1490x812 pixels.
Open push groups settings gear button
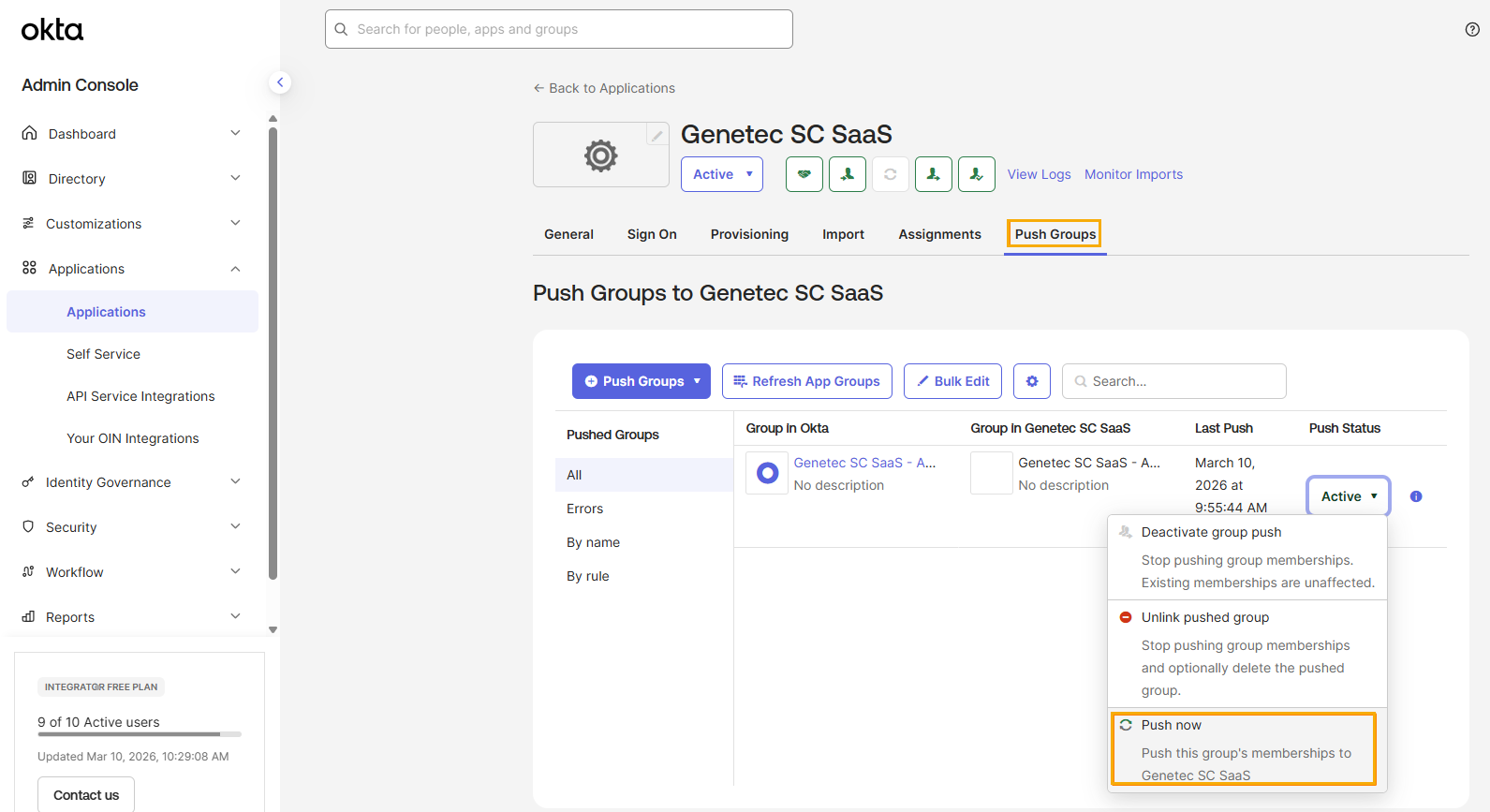point(1032,381)
